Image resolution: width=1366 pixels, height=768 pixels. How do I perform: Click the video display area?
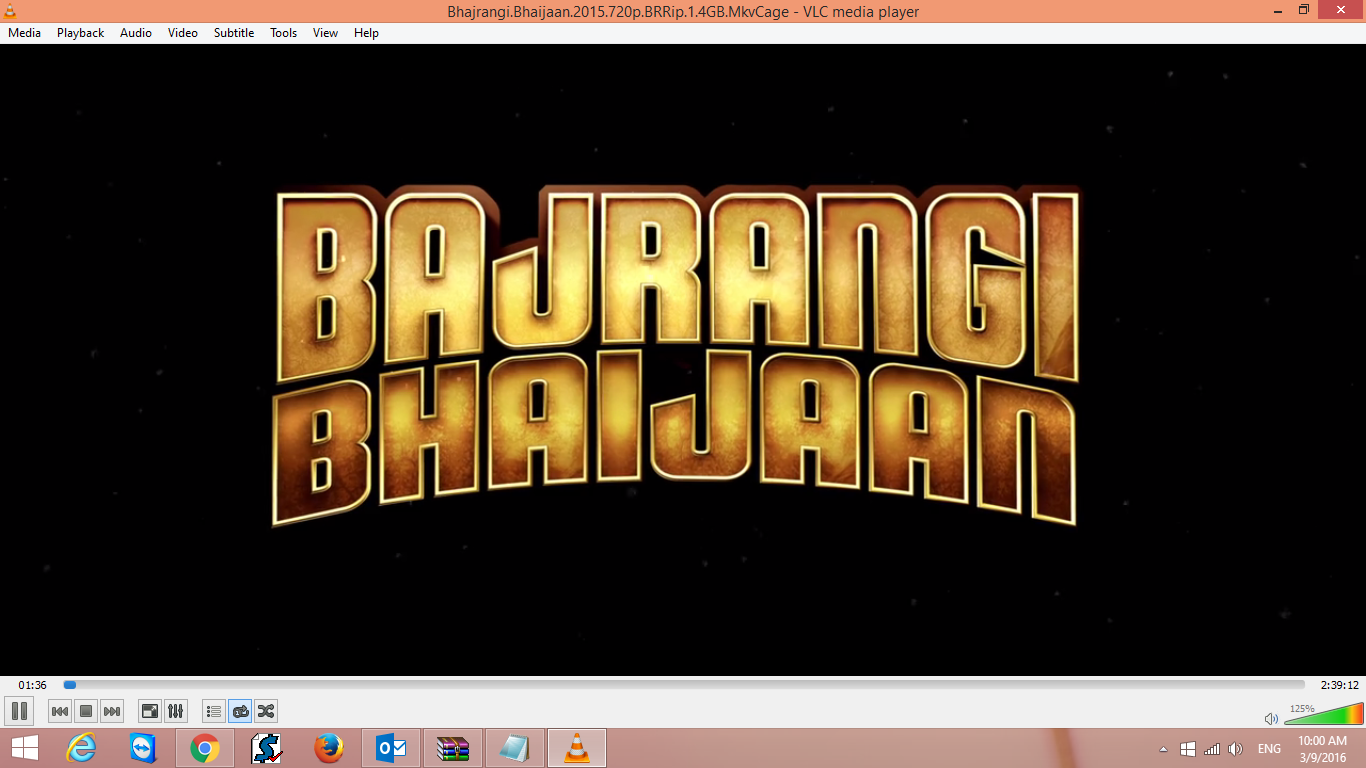point(683,360)
